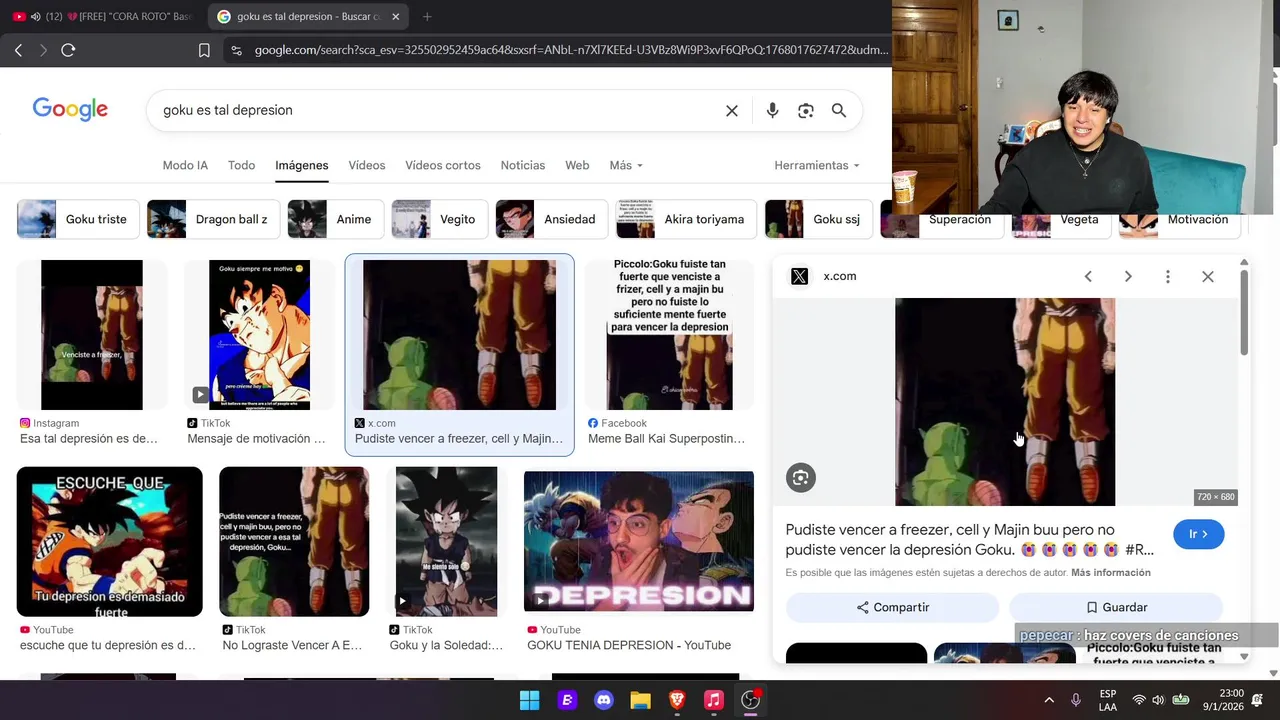
Task: Open three-dot options in preview panel
Action: (x=1168, y=277)
